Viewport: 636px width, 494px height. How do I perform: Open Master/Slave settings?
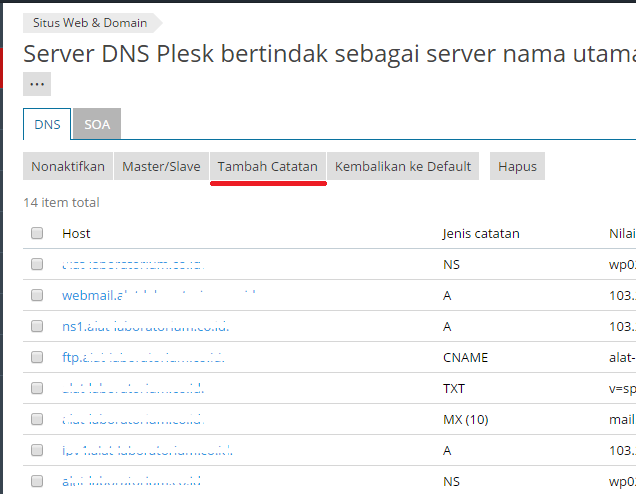coord(161,166)
